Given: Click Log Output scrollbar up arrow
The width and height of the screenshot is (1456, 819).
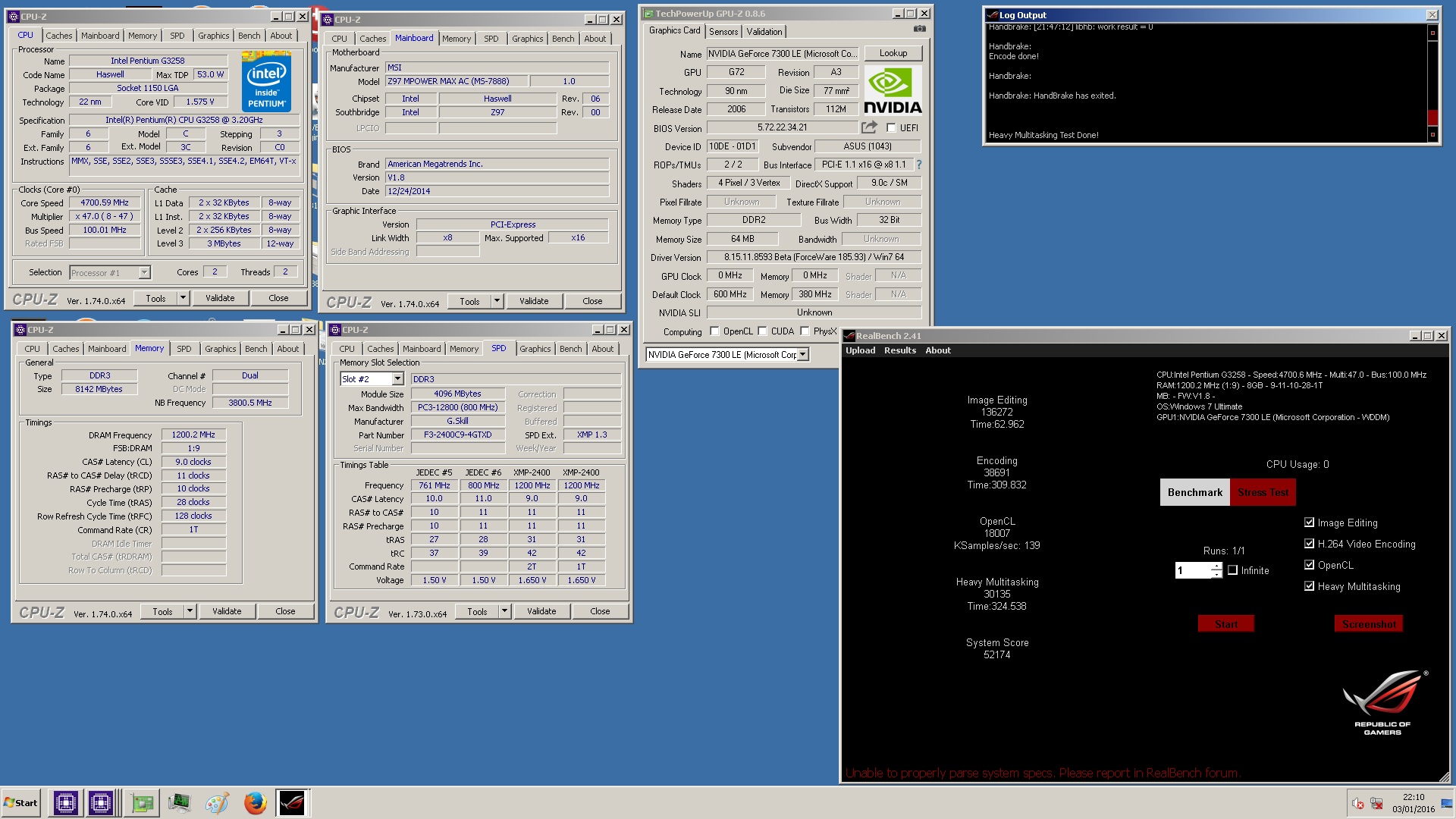Looking at the screenshot, I should pyautogui.click(x=1432, y=33).
